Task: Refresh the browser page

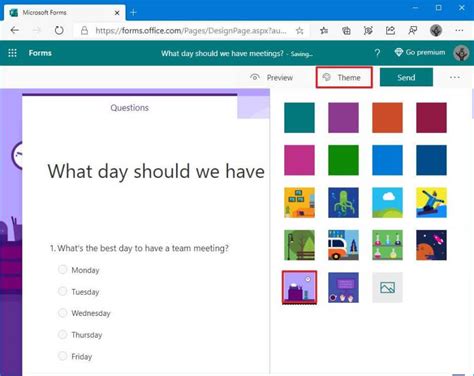Action: point(59,31)
